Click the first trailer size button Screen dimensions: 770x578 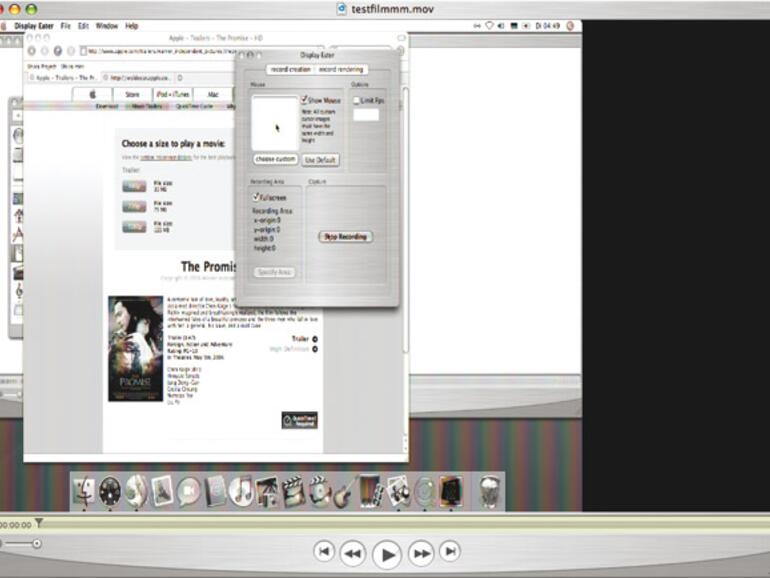(134, 186)
